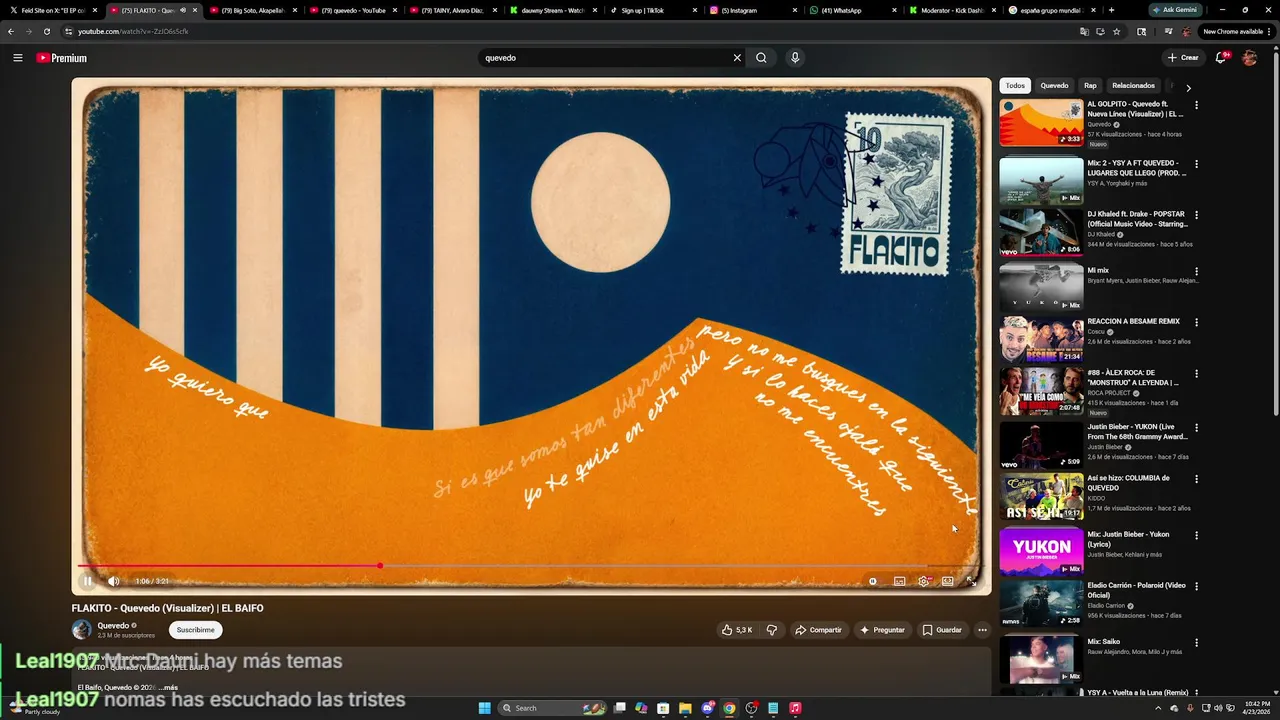Click the Compartir share button

pyautogui.click(x=818, y=630)
